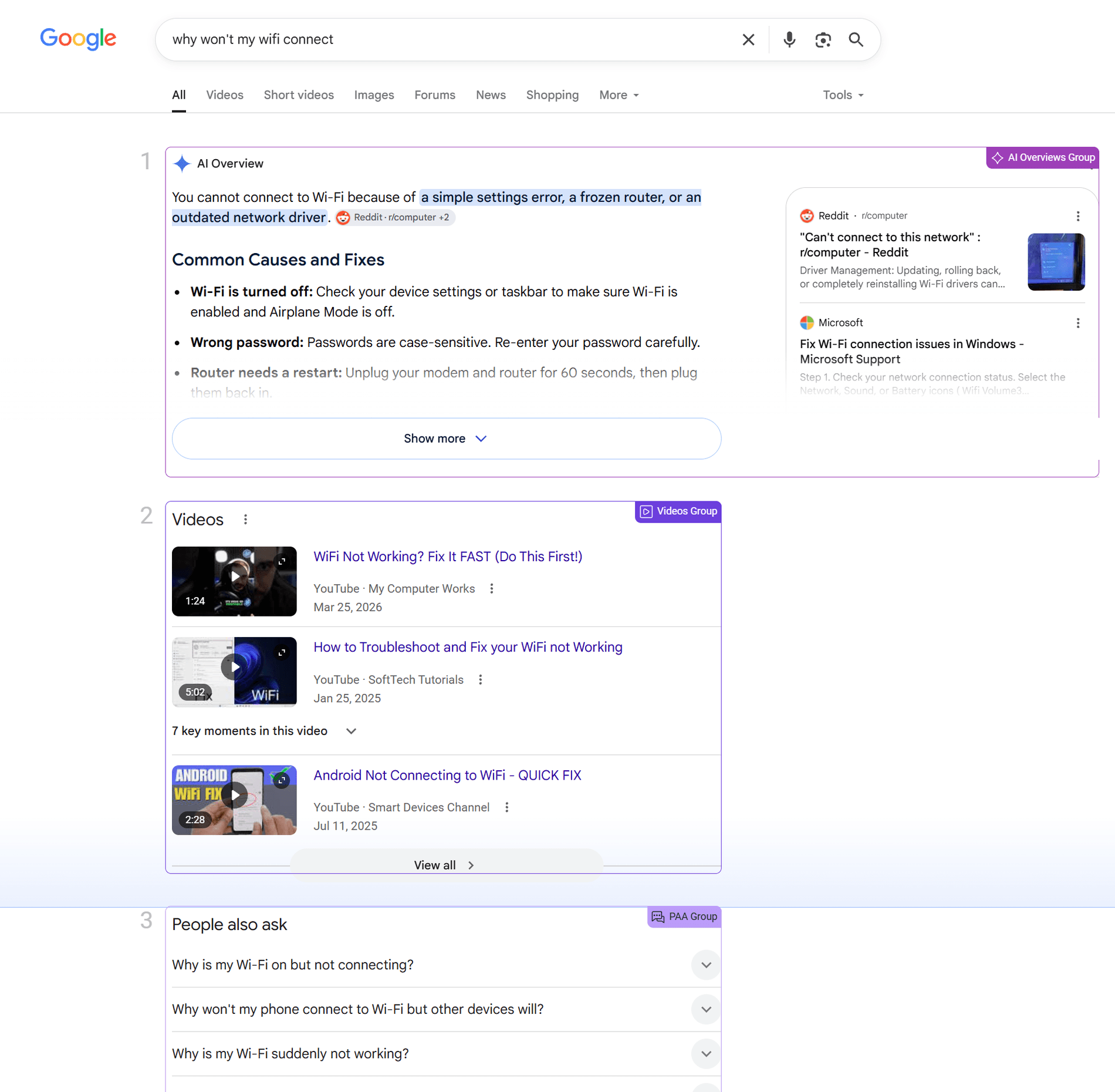Open Fix Wi-Fi connection issues Microsoft link
This screenshot has height=1092, width=1115.
point(911,352)
